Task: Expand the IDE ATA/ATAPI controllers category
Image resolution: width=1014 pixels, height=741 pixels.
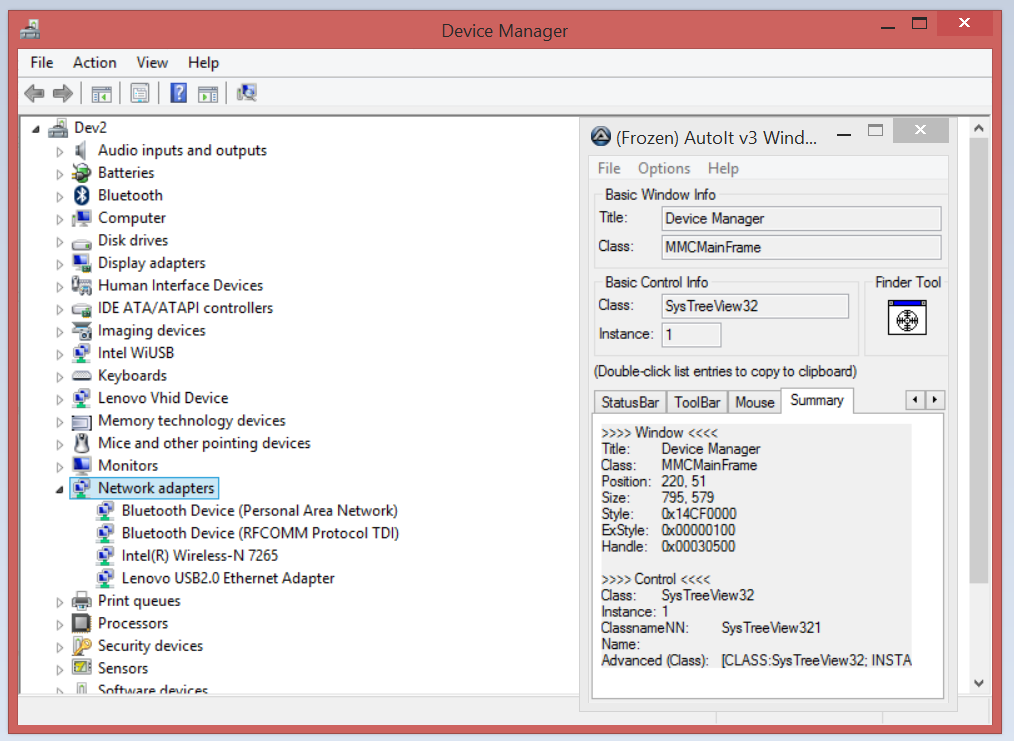Action: 59,309
